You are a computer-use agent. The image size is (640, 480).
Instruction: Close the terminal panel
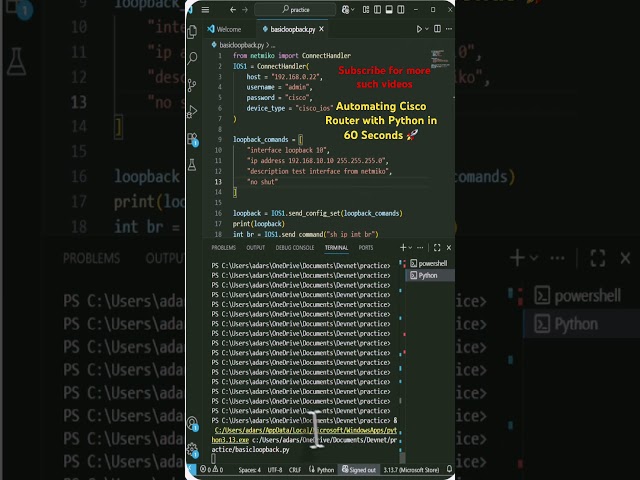[x=449, y=248]
